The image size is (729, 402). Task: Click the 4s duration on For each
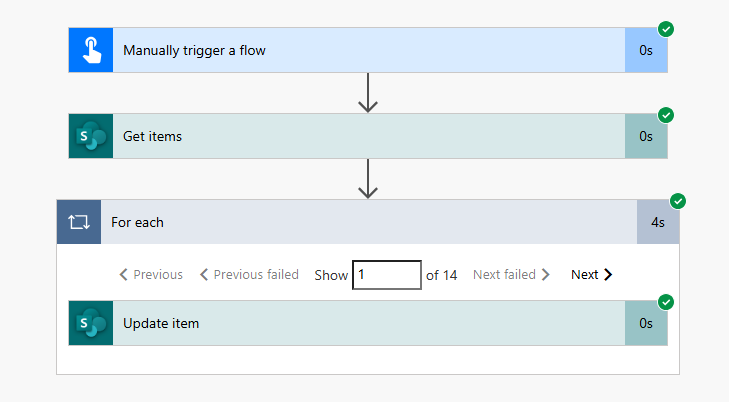658,222
